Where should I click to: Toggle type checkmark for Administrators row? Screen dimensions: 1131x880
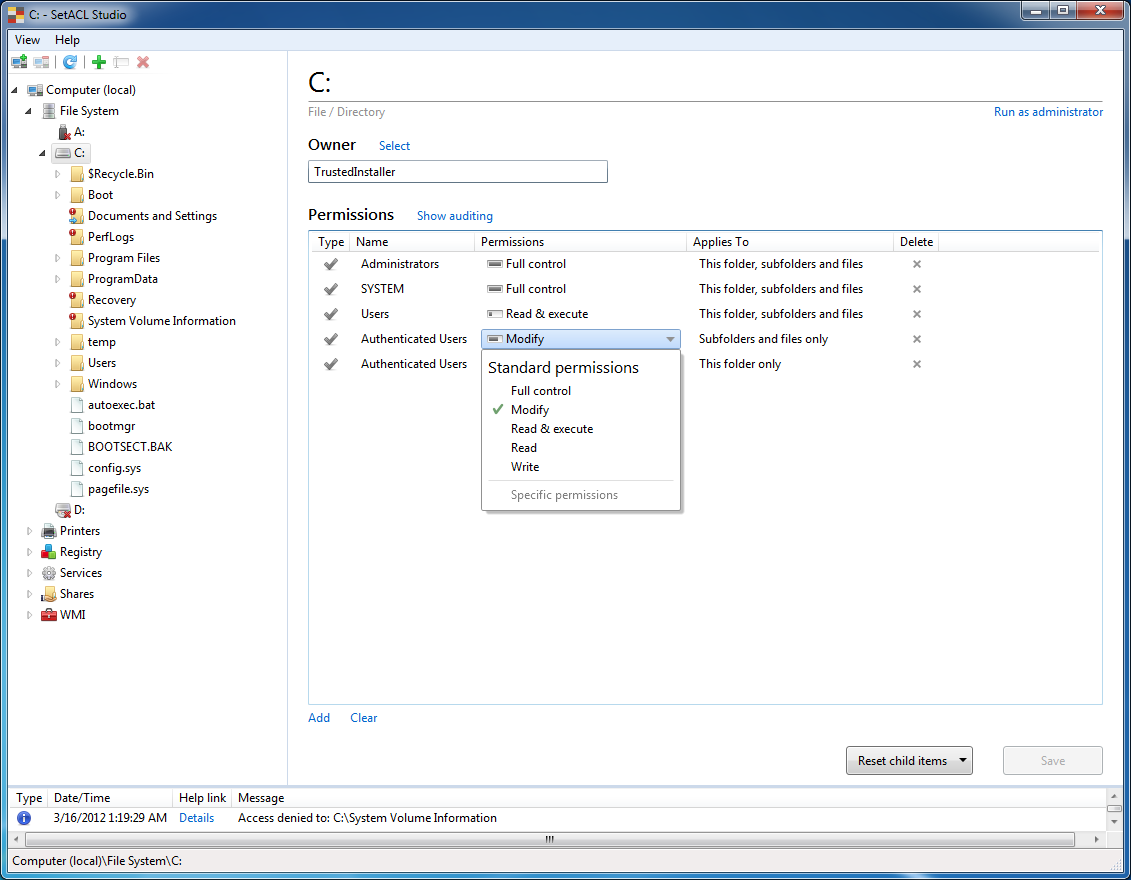(330, 264)
